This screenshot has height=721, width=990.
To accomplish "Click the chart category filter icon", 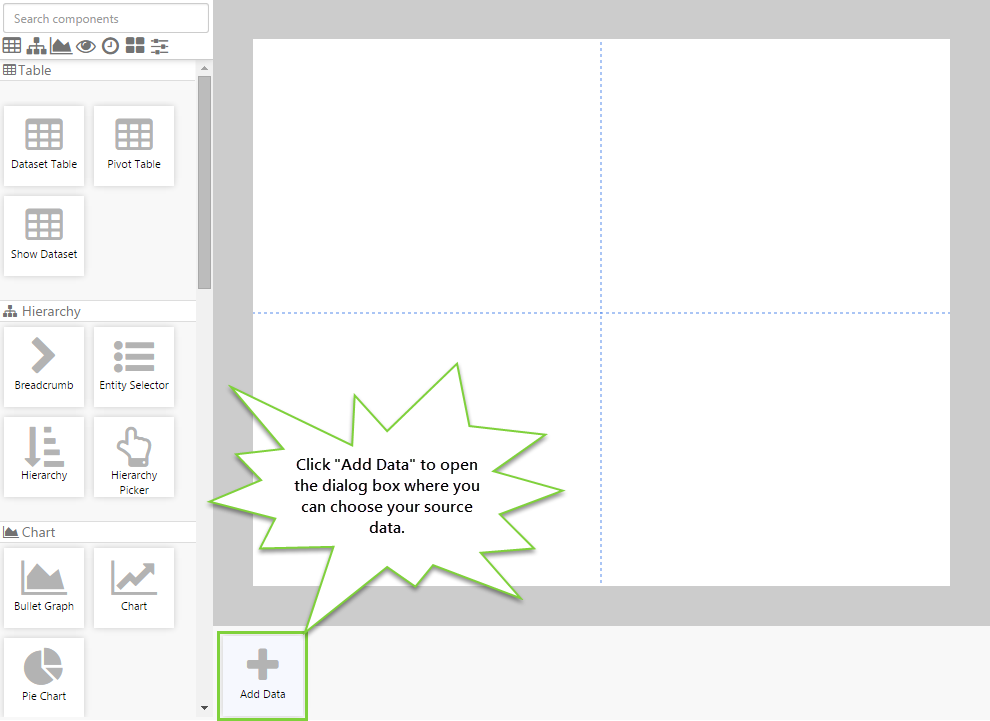I will click(61, 46).
